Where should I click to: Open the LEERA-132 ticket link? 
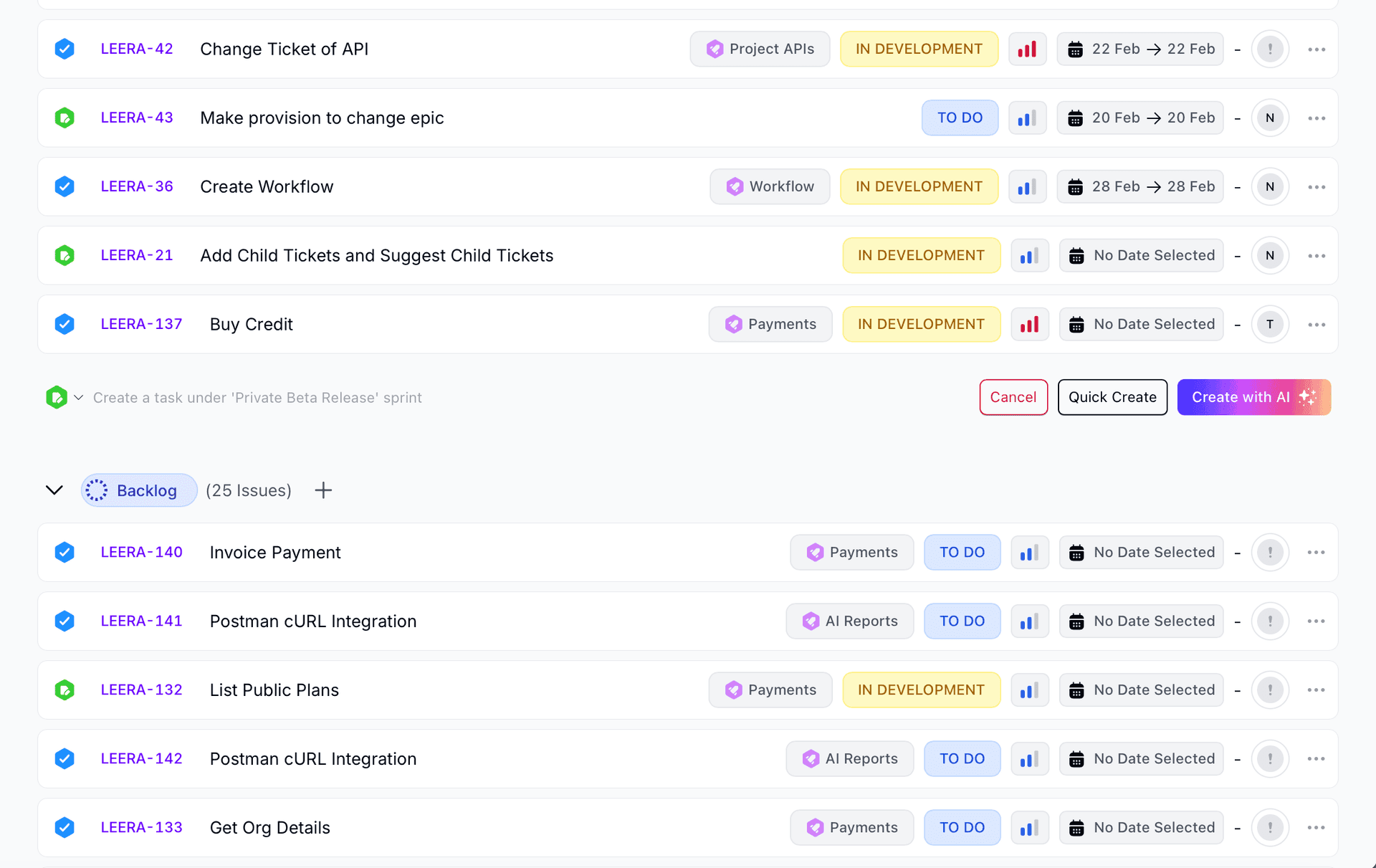141,690
